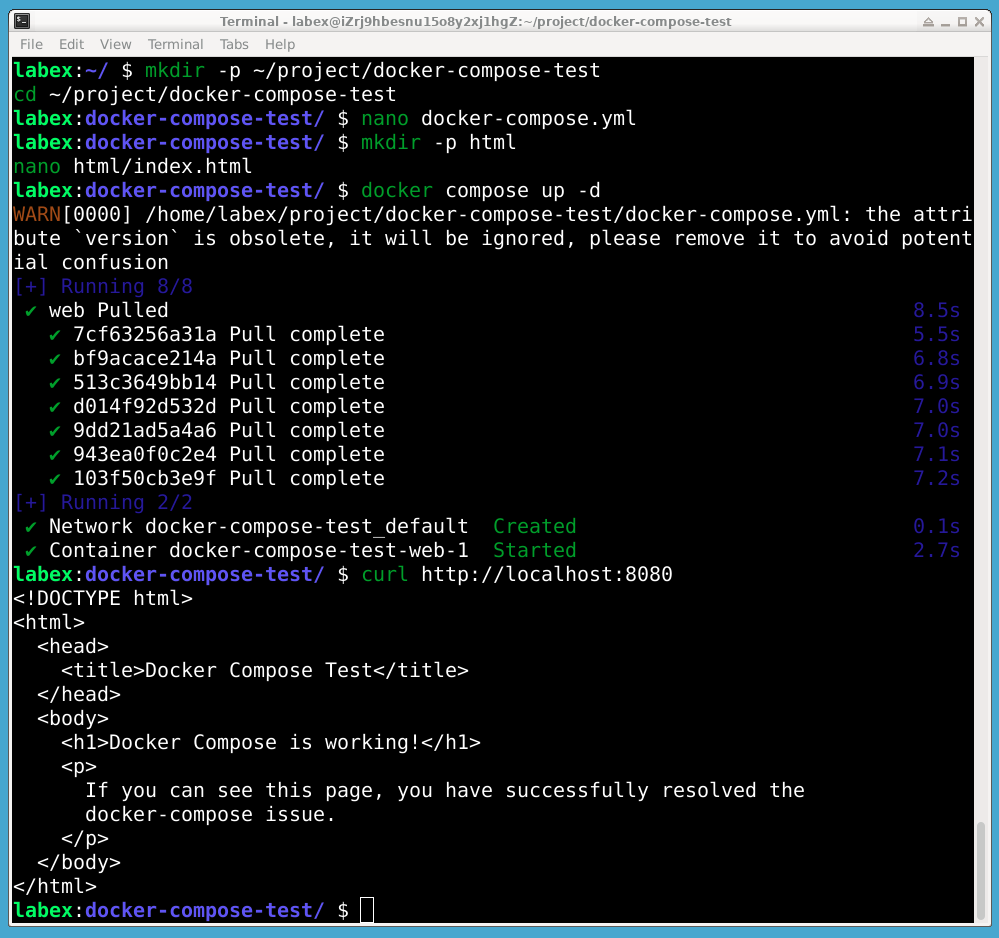Open the File menu

click(x=31, y=44)
